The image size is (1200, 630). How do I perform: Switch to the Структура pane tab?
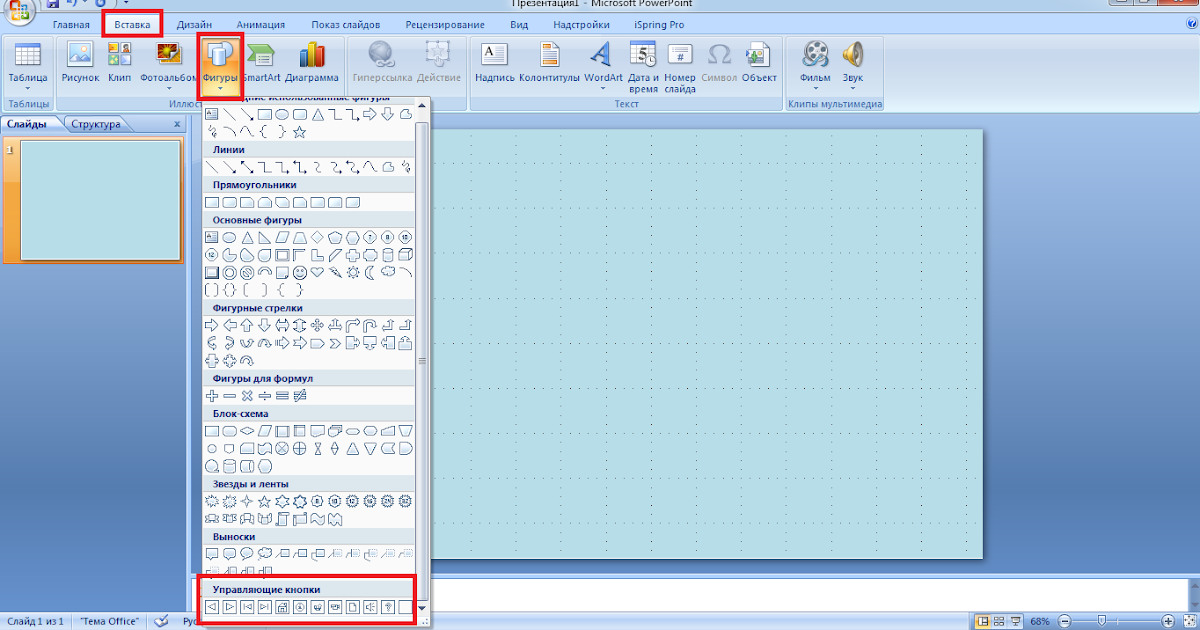coord(96,124)
